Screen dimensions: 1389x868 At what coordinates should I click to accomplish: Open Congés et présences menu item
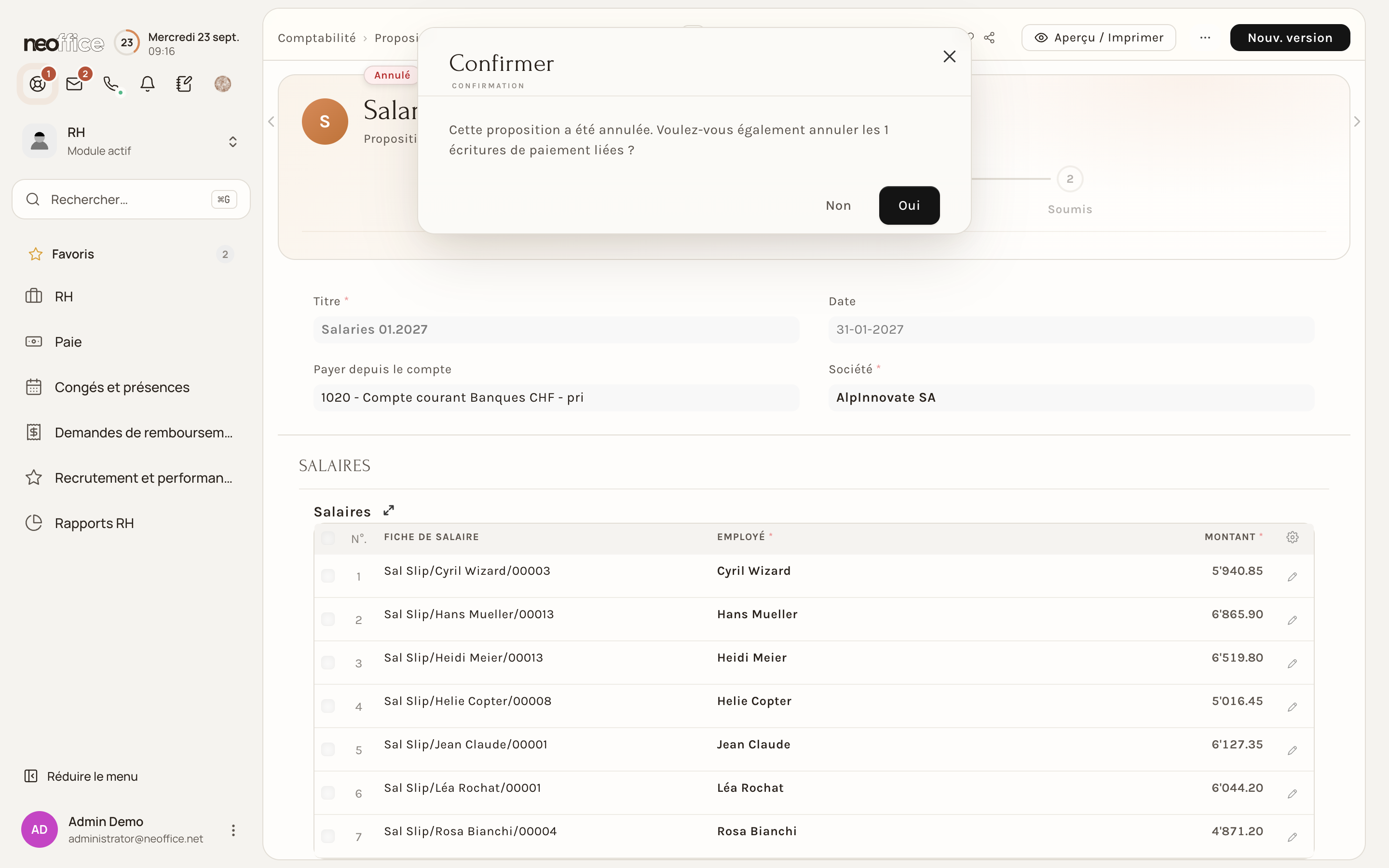click(x=131, y=387)
